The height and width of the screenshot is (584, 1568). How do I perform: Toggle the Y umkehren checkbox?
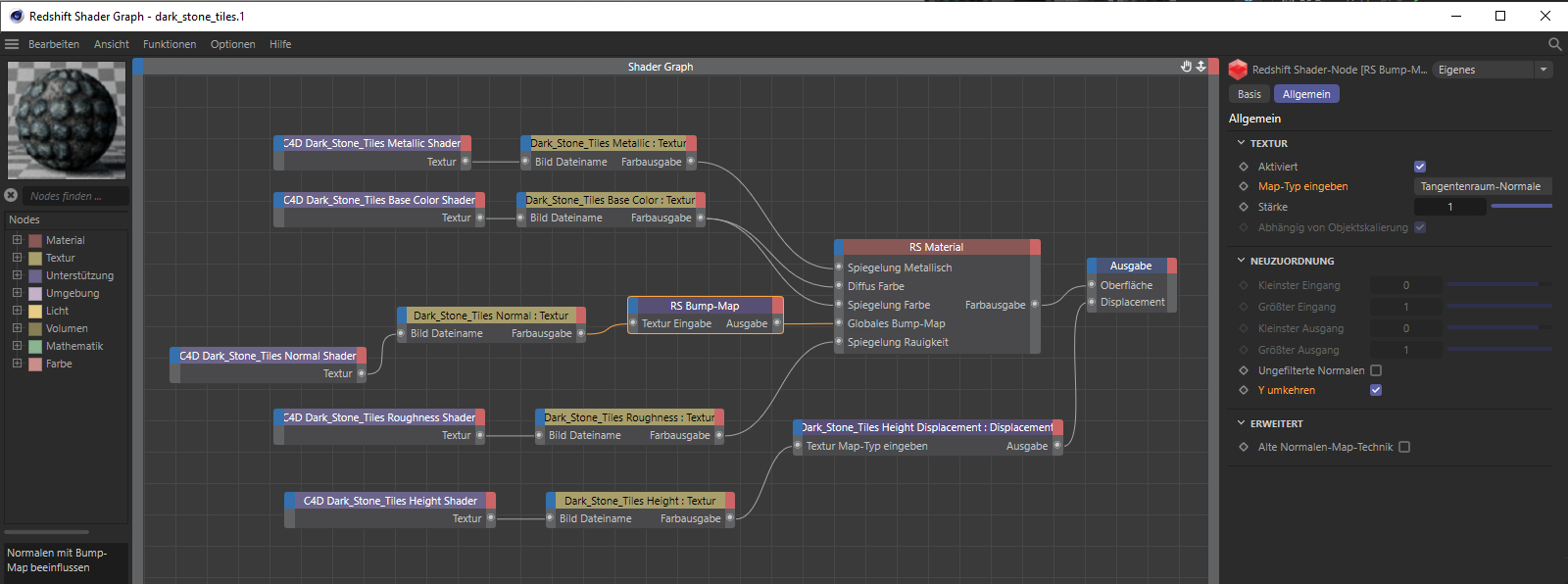pos(1376,390)
